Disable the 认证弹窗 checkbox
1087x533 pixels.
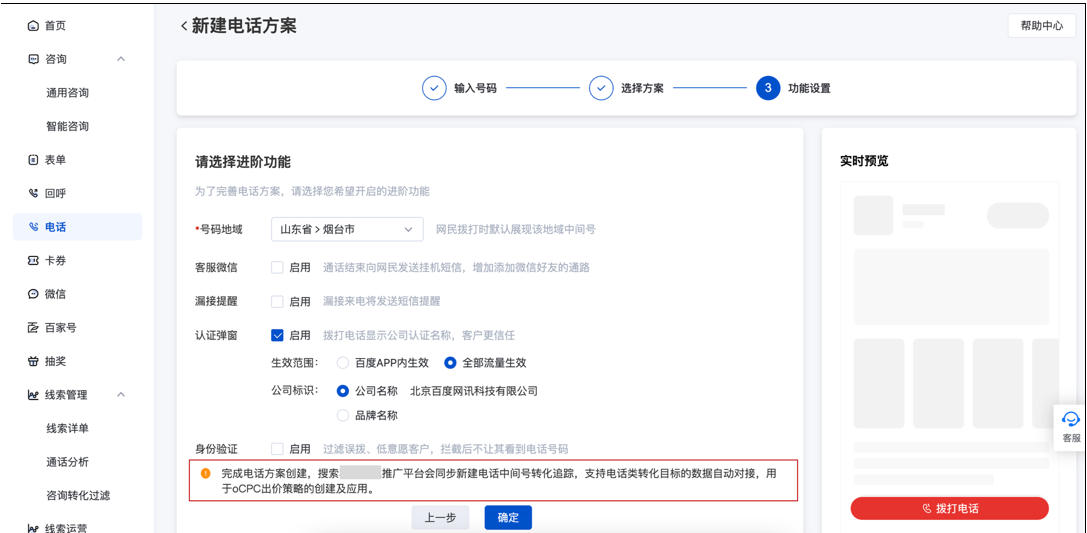tap(277, 336)
